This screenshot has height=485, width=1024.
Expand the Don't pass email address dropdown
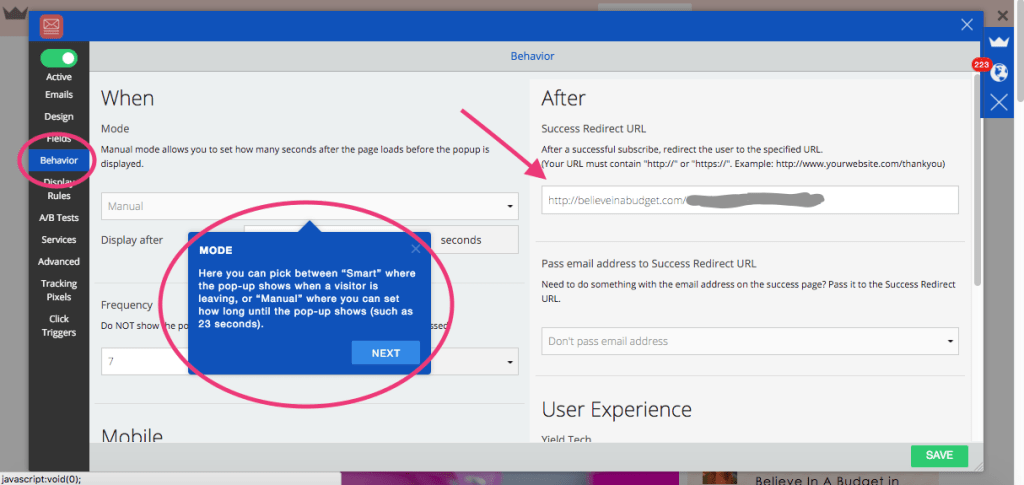pos(749,341)
